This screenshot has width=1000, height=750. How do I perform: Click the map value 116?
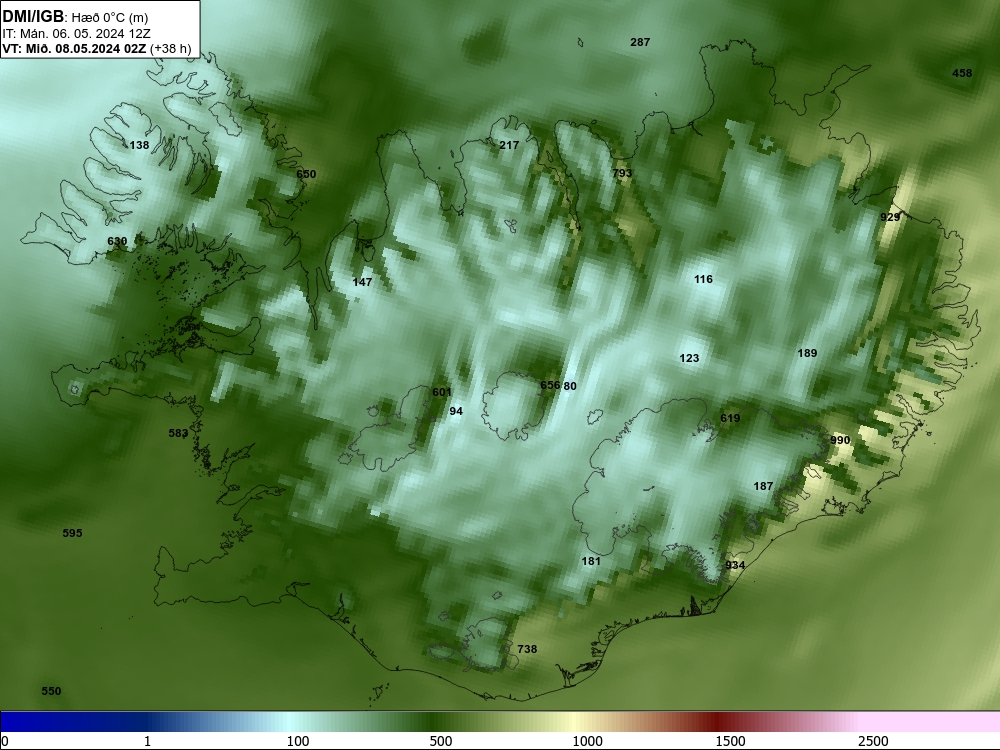[703, 279]
